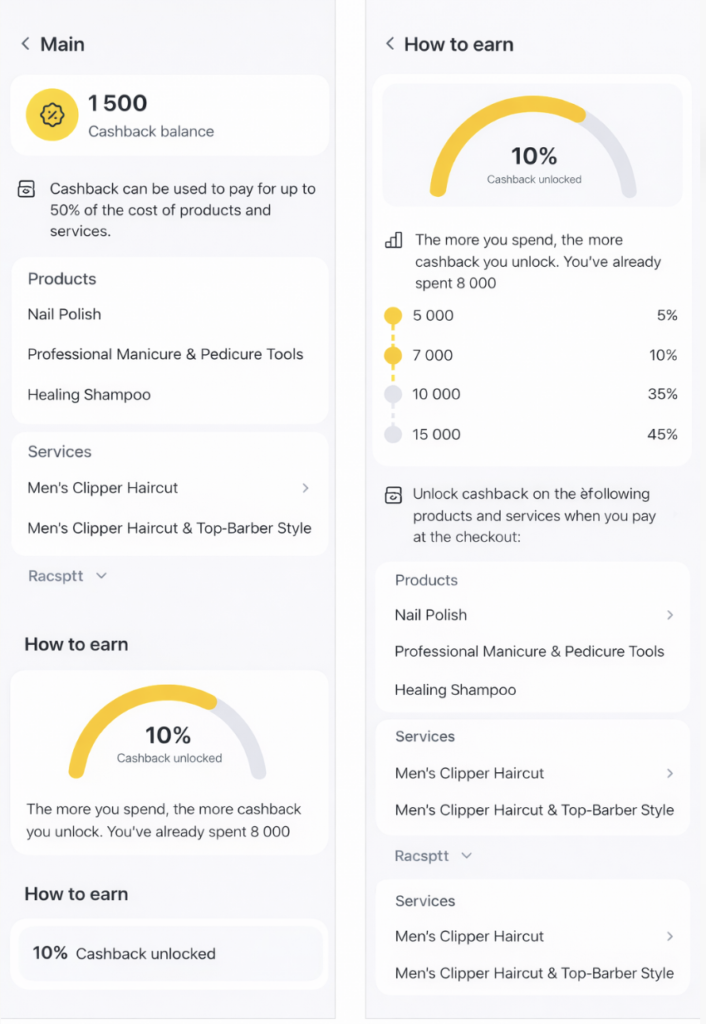
Task: Select the grey 15 000 tier dot
Action: tap(393, 434)
